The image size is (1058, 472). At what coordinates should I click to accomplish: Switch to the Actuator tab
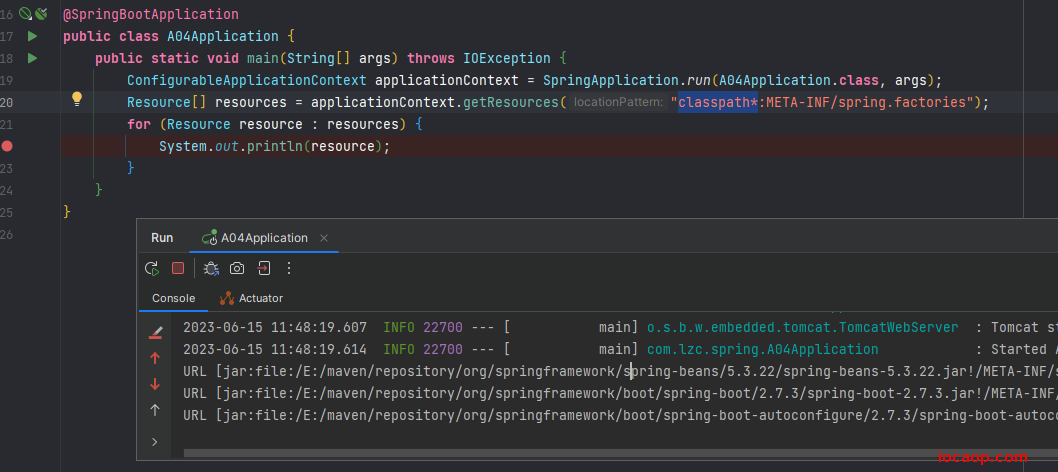[251, 298]
